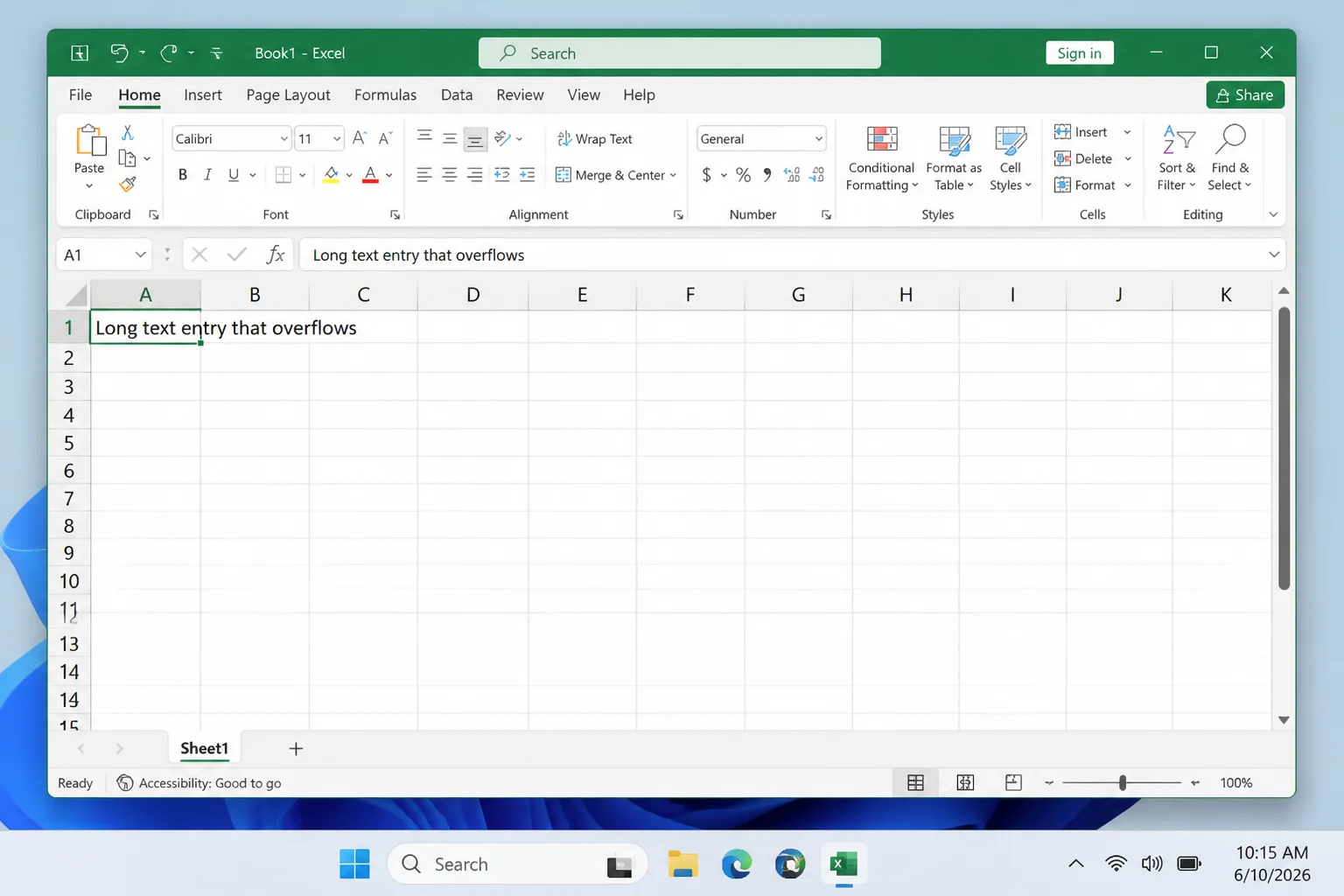Viewport: 1344px width, 896px height.
Task: Apply top align to the cell
Action: [x=424, y=138]
